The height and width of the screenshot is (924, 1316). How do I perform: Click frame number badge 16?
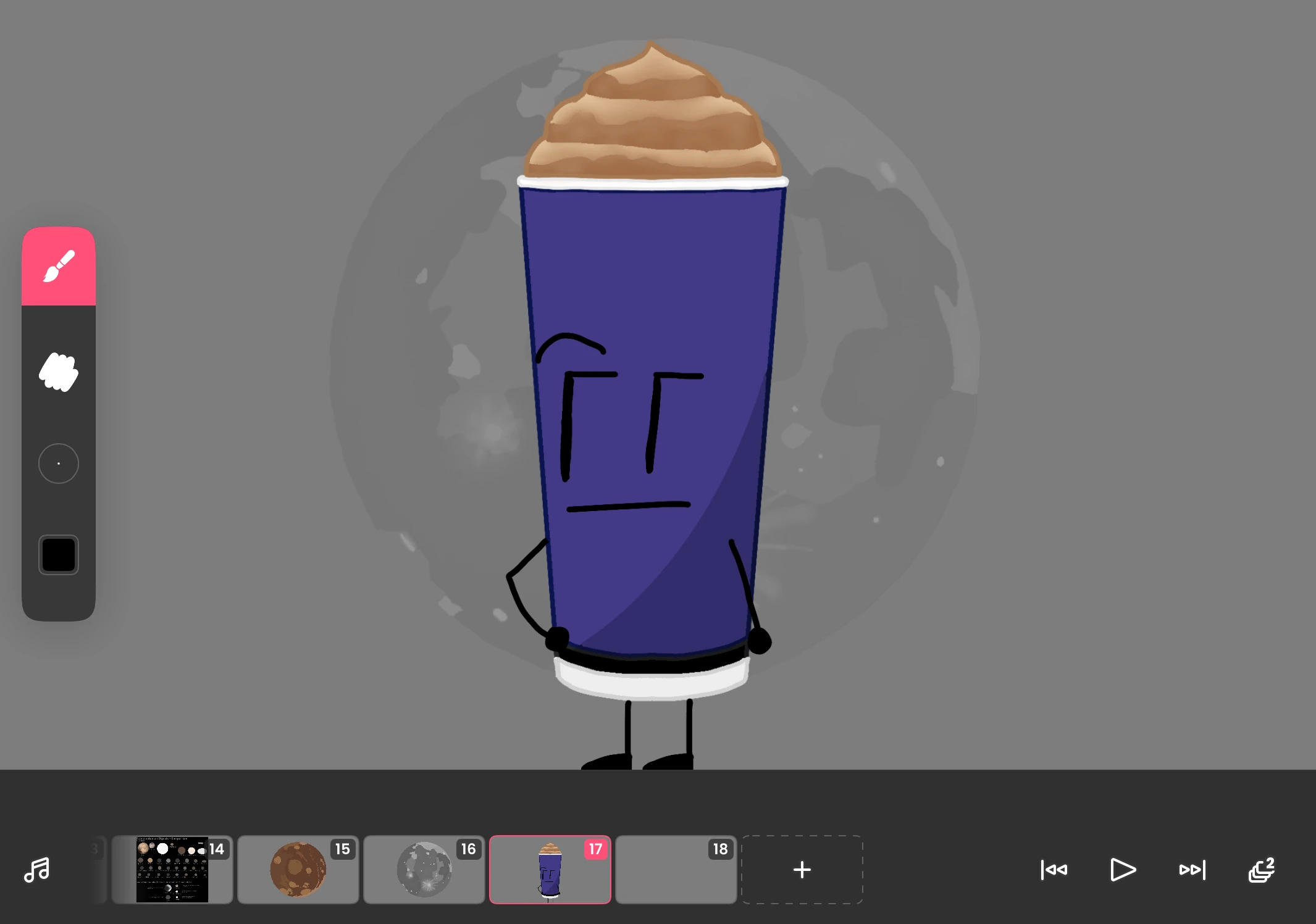469,849
